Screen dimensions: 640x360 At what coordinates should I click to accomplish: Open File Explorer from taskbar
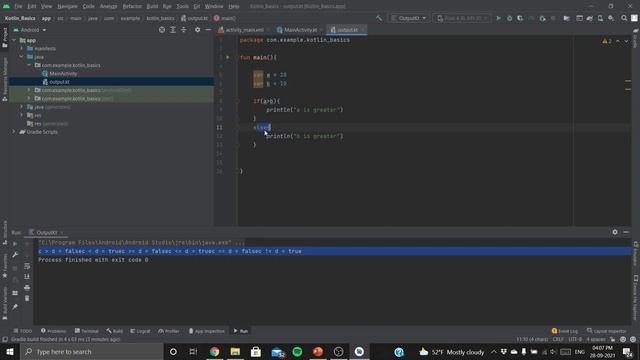click(235, 352)
